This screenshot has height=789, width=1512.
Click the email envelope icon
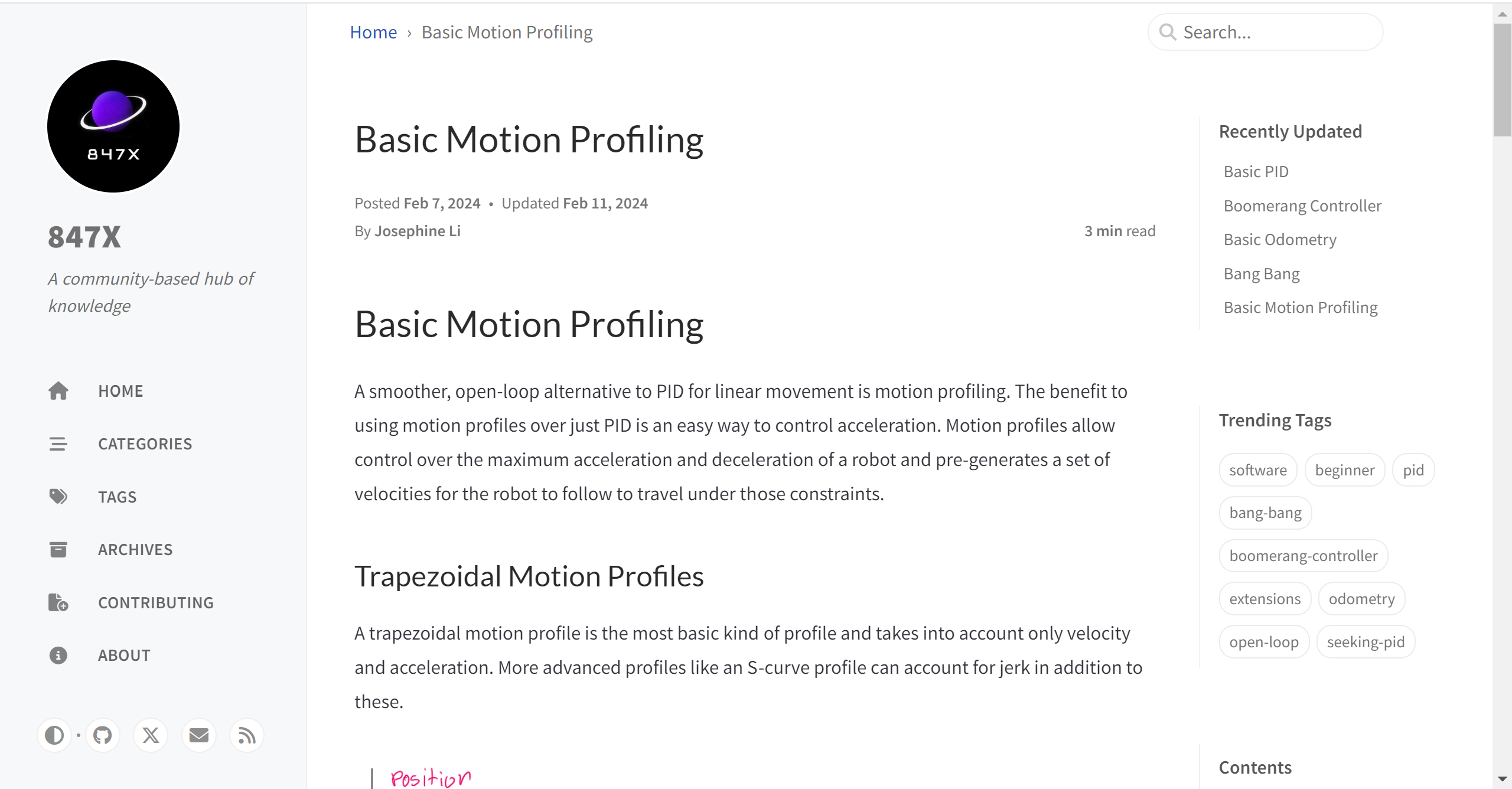point(199,735)
